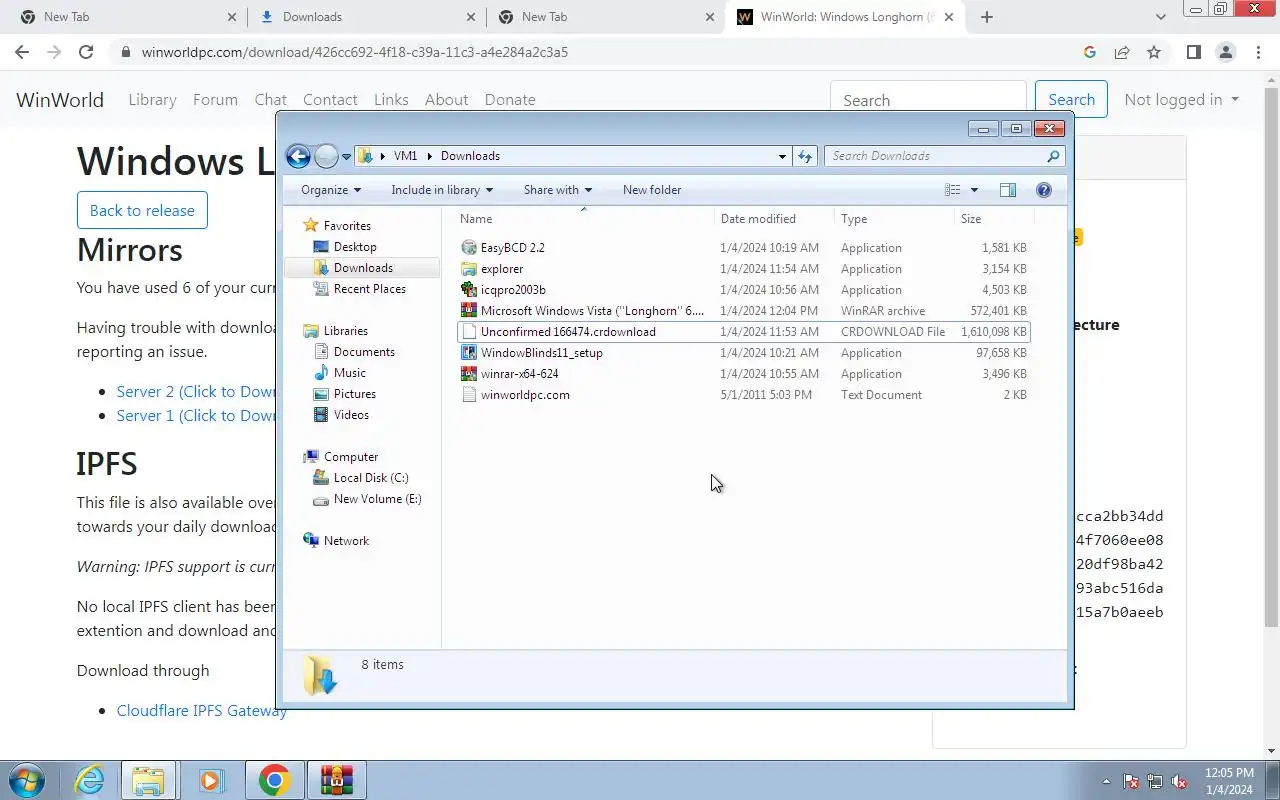Open Recent Places in navigation pane
Viewport: 1280px width, 800px height.
pyautogui.click(x=370, y=289)
